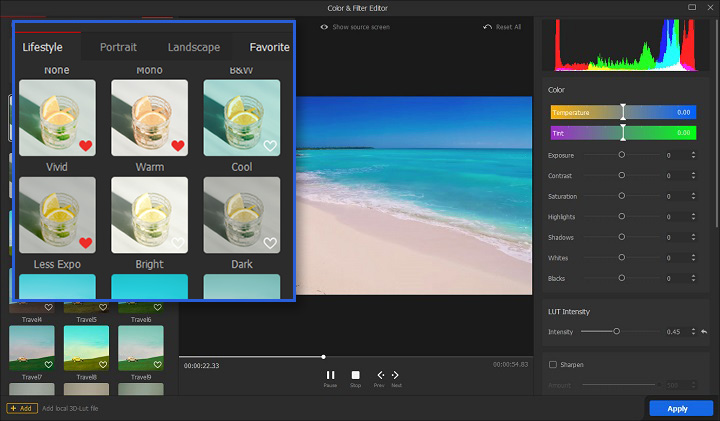
Task: Adjust Exposure value with the stepper arrows
Action: pos(694,155)
